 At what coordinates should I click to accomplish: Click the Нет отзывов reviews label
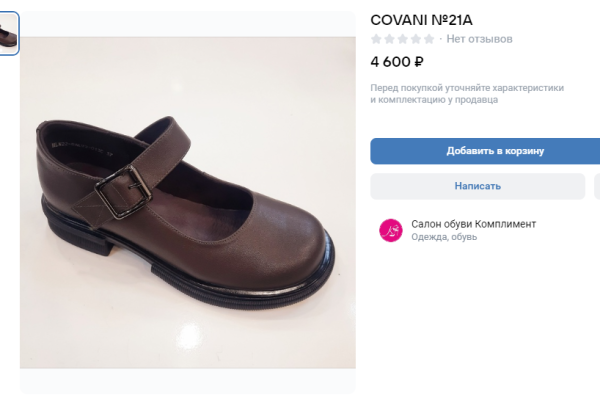(x=479, y=39)
